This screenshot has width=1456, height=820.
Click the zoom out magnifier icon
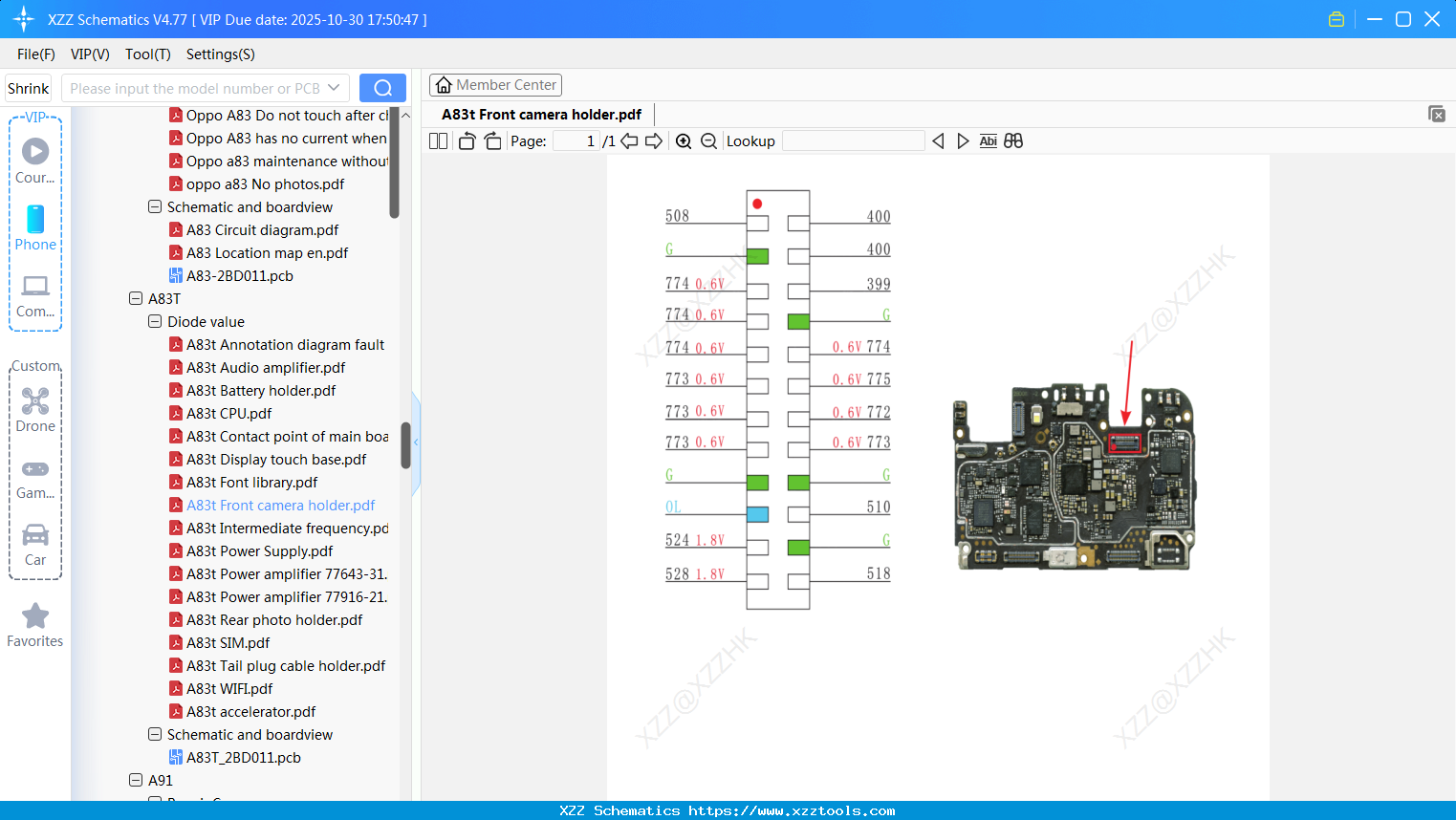(708, 141)
